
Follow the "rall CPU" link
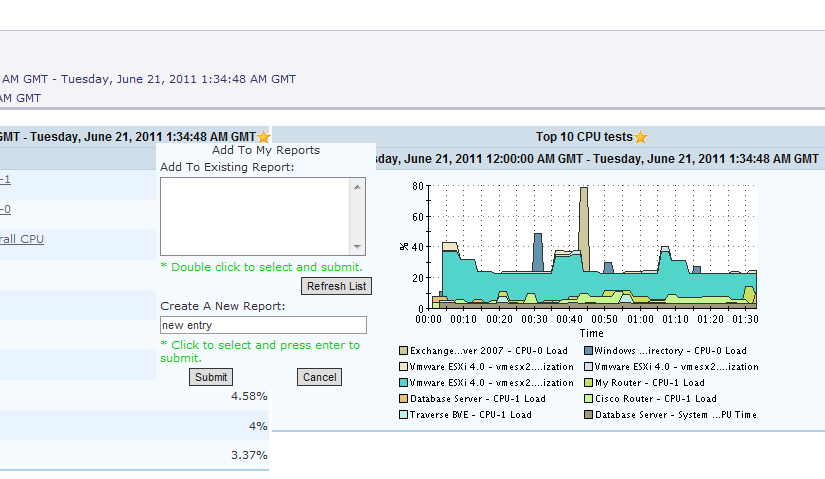click(x=22, y=239)
